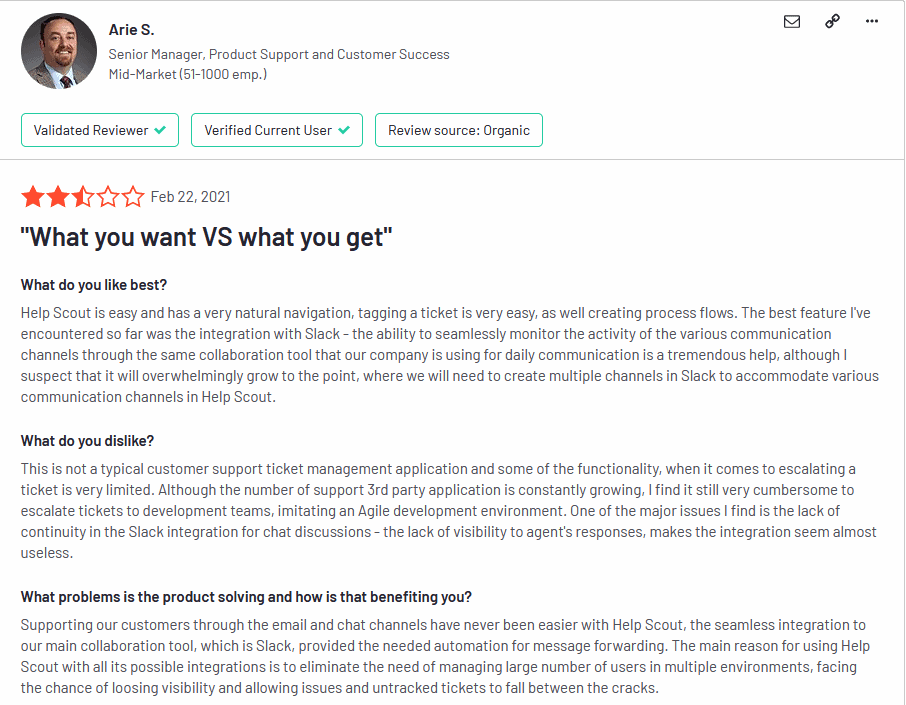906x705 pixels.
Task: Click the Verified Current User badge
Action: coord(277,130)
